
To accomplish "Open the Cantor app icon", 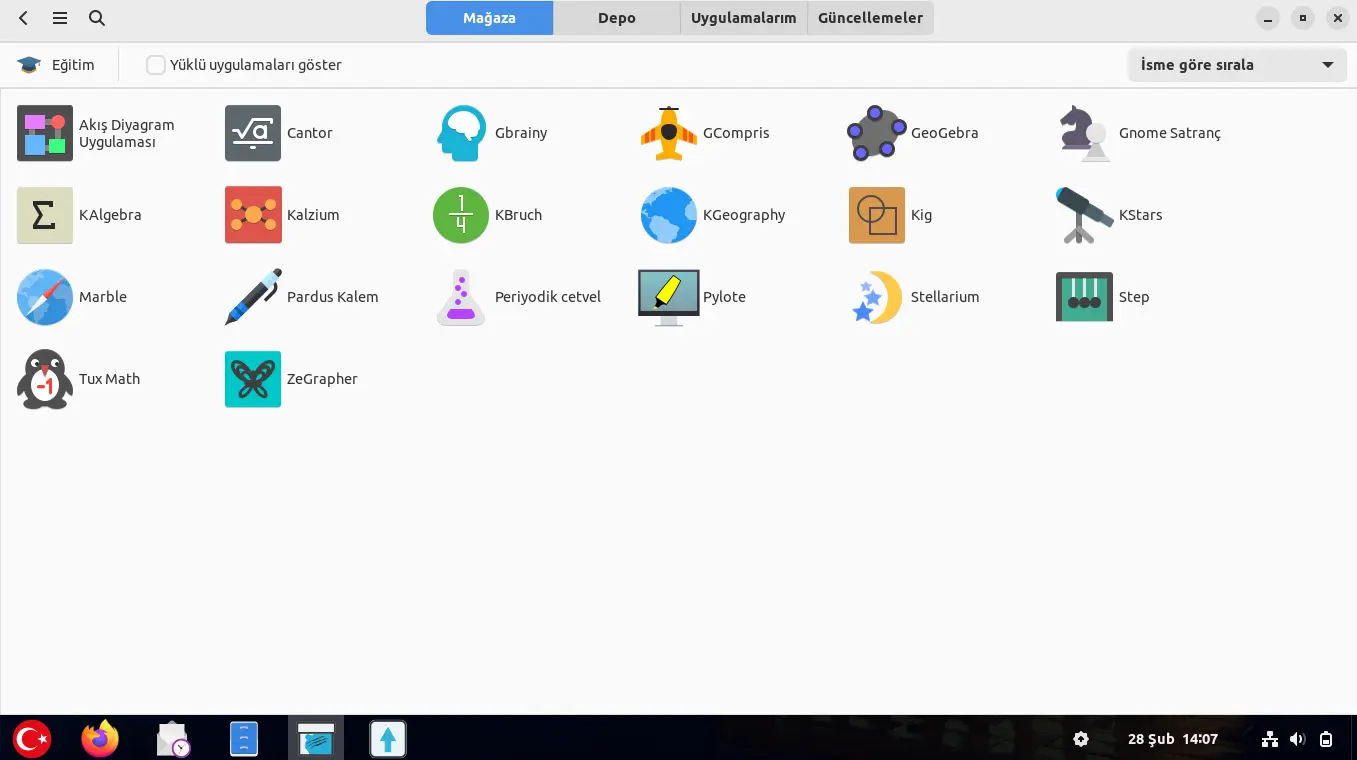I will (x=253, y=133).
